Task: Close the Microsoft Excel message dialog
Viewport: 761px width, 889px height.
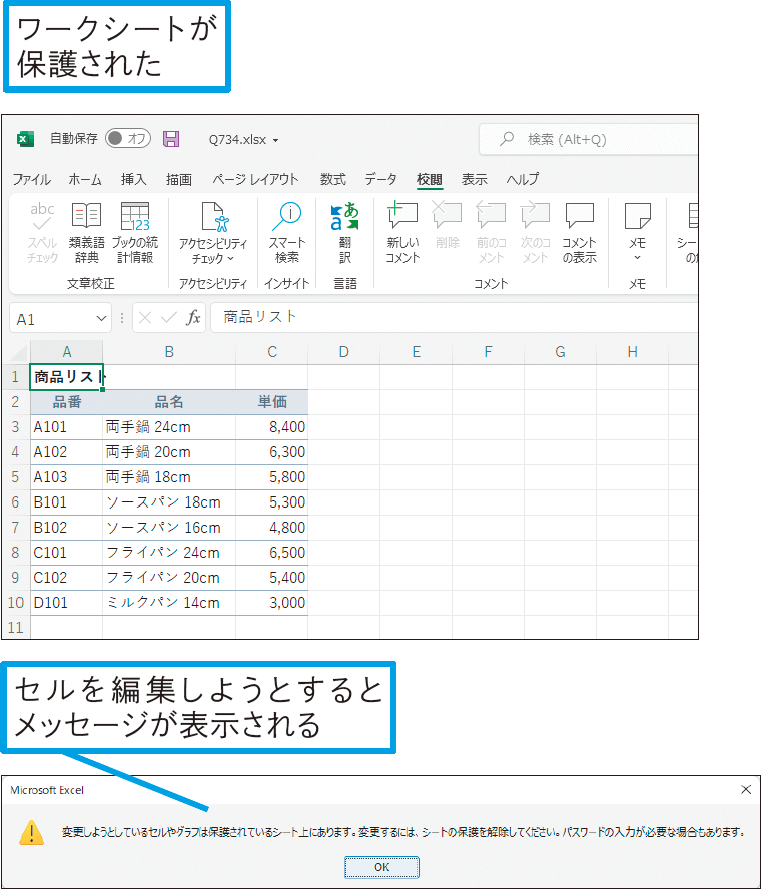Action: point(746,789)
